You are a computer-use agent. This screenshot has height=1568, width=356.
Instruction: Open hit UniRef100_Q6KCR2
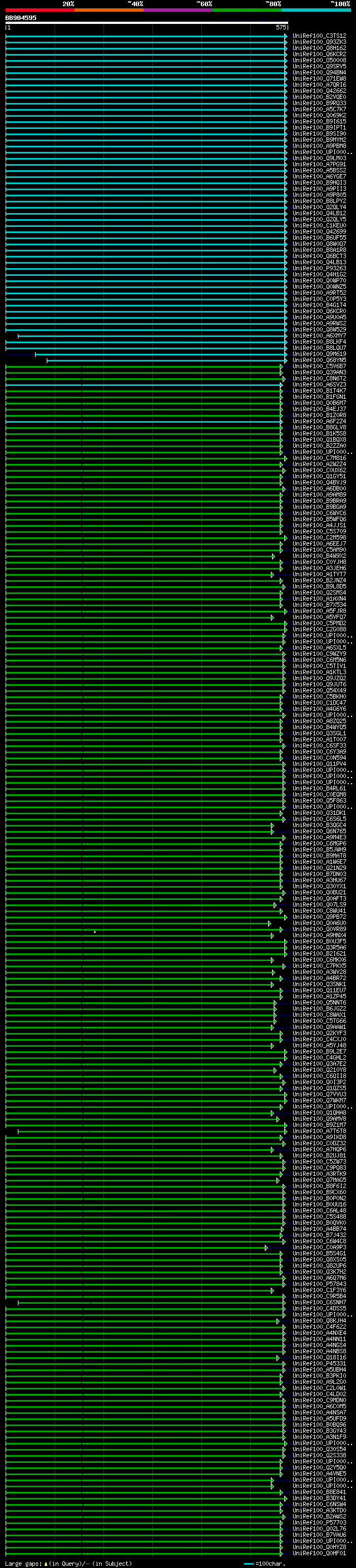click(x=319, y=54)
